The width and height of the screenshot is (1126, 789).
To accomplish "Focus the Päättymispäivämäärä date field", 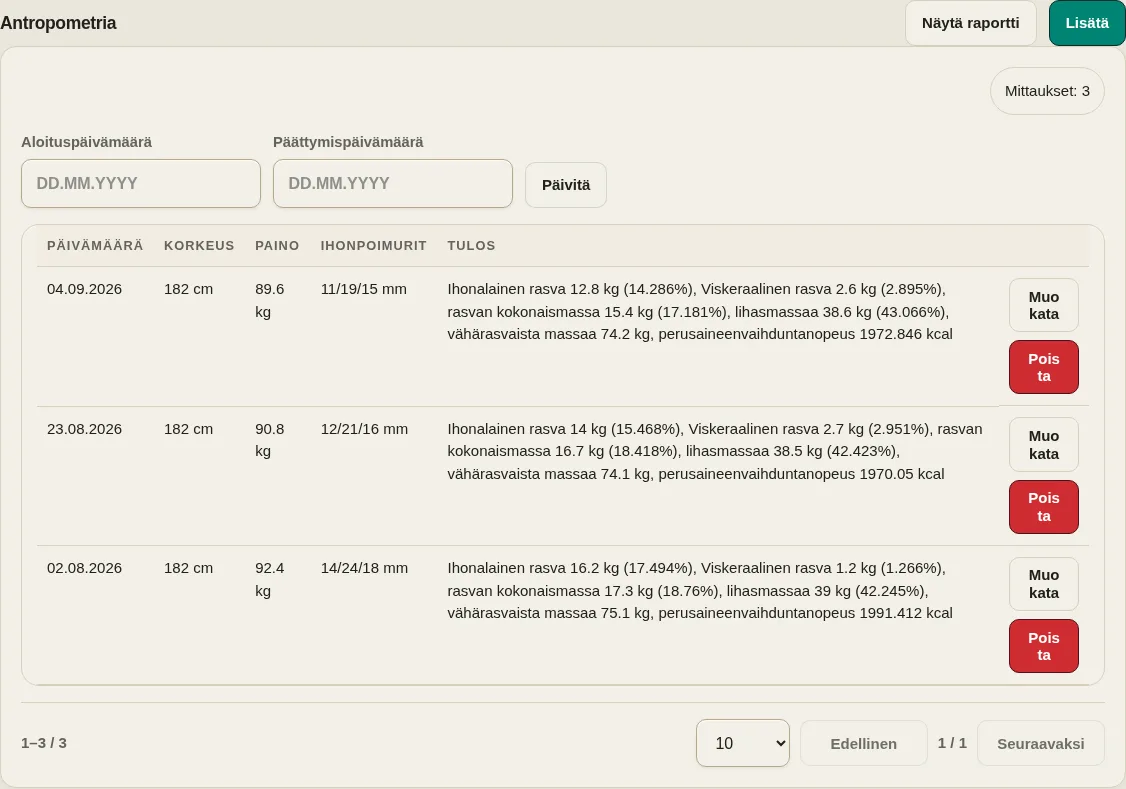I will coord(393,184).
